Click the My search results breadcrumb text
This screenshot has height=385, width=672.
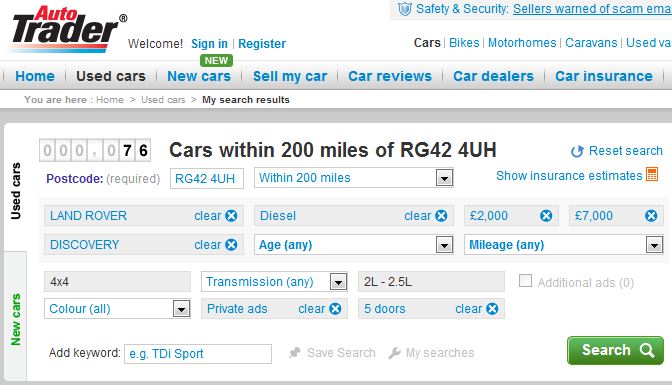coord(246,100)
